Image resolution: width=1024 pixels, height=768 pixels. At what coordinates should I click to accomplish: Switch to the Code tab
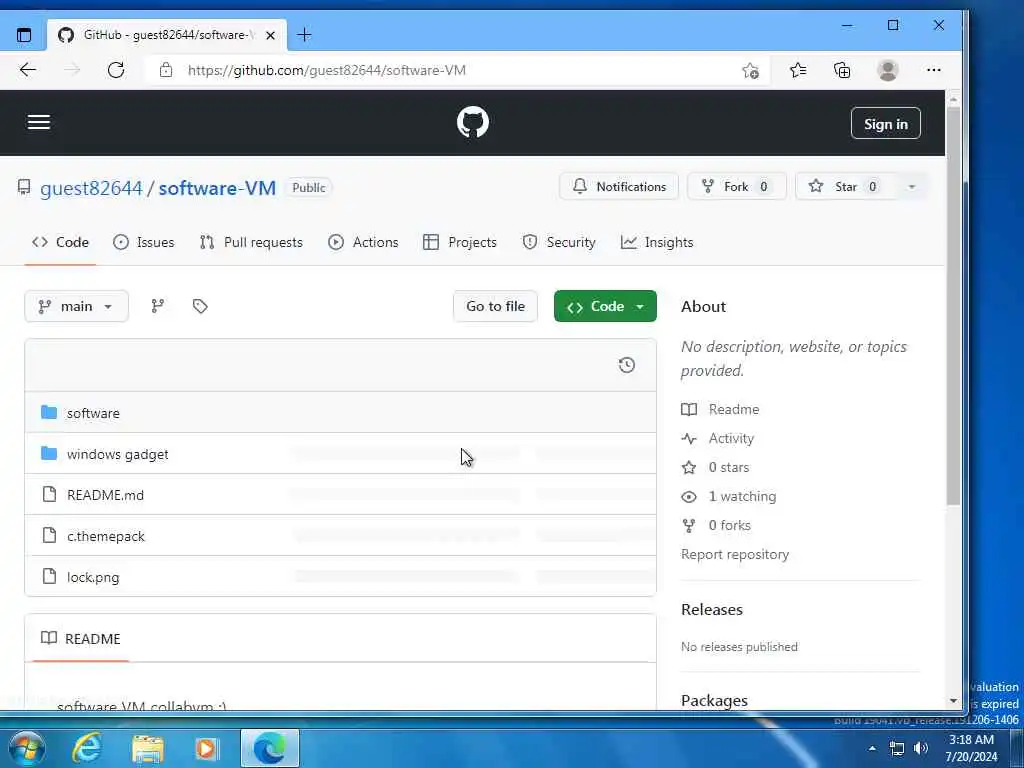(60, 242)
